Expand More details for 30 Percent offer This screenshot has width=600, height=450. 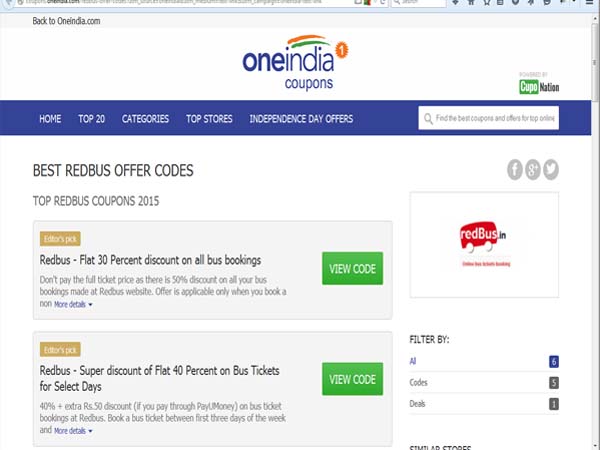pyautogui.click(x=72, y=304)
